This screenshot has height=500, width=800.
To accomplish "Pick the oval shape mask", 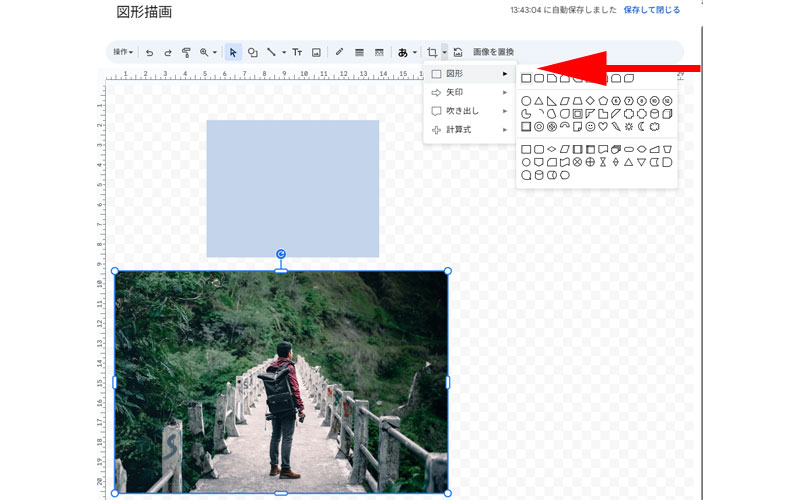I will (x=526, y=101).
